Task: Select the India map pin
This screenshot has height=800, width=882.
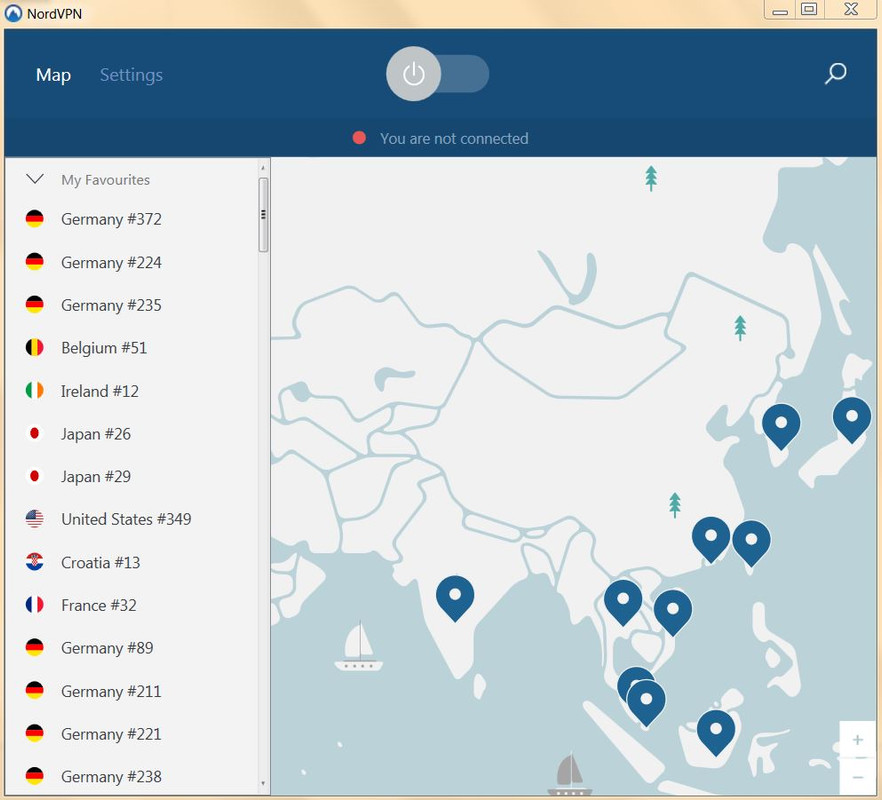Action: point(455,598)
